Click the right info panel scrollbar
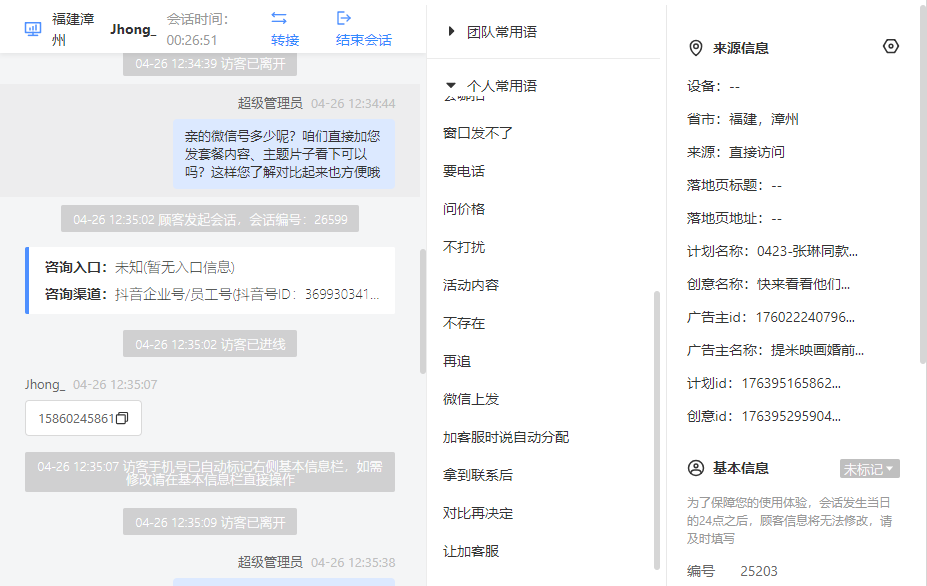This screenshot has height=586, width=927. pos(923,183)
